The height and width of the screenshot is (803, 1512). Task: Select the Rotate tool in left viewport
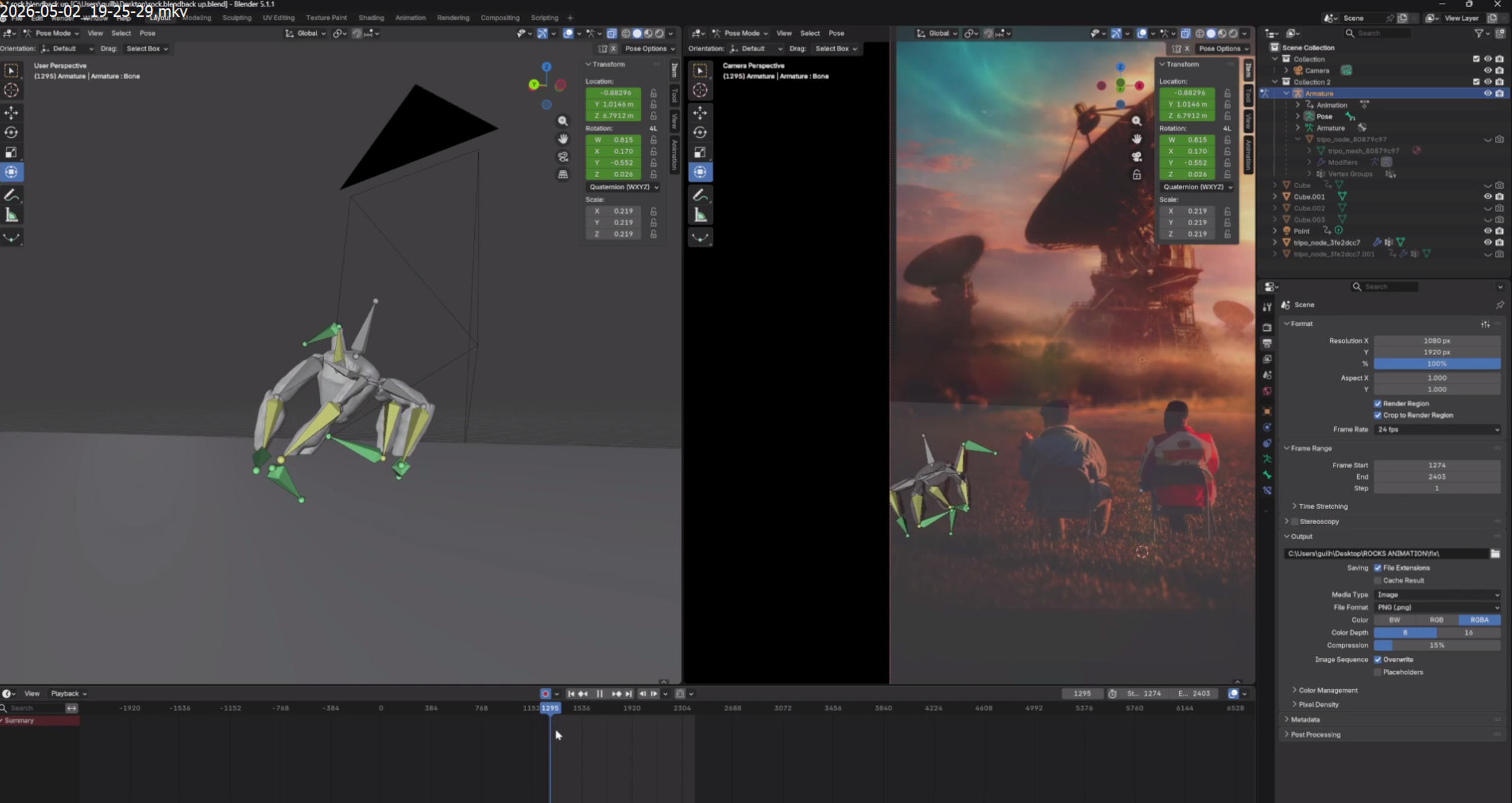pos(11,132)
